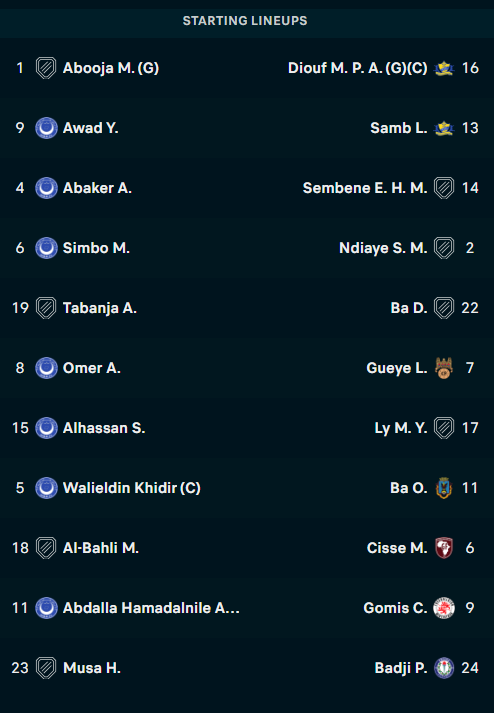Click the shield icon next to Abooja M.
494x713 pixels.
(46, 68)
